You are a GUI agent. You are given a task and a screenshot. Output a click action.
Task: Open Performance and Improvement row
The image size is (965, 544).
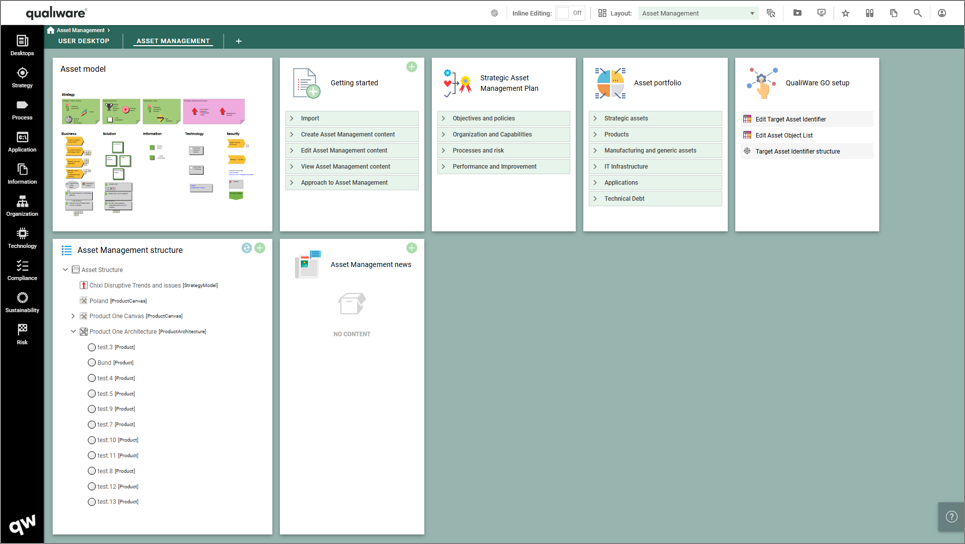pyautogui.click(x=503, y=166)
